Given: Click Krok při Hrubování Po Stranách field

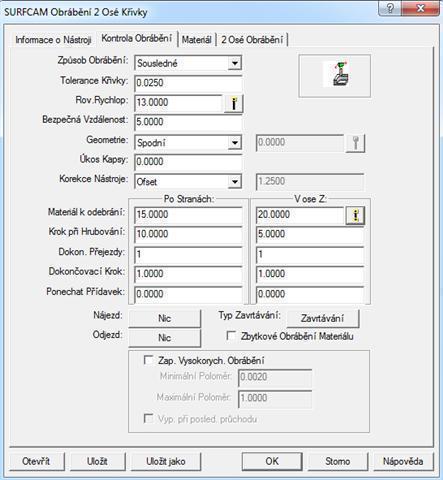Looking at the screenshot, I should pos(188,234).
